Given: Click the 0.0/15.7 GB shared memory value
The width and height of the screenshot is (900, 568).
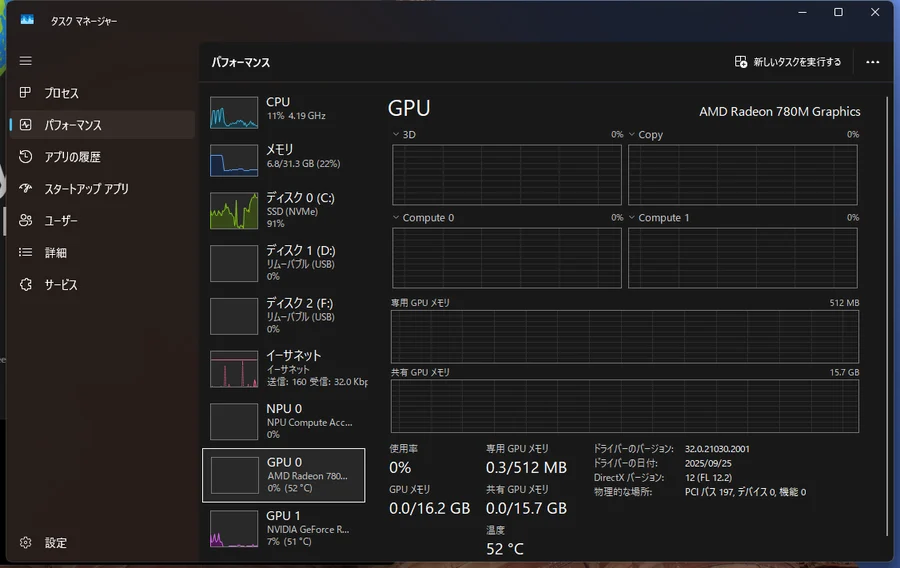Looking at the screenshot, I should point(526,508).
